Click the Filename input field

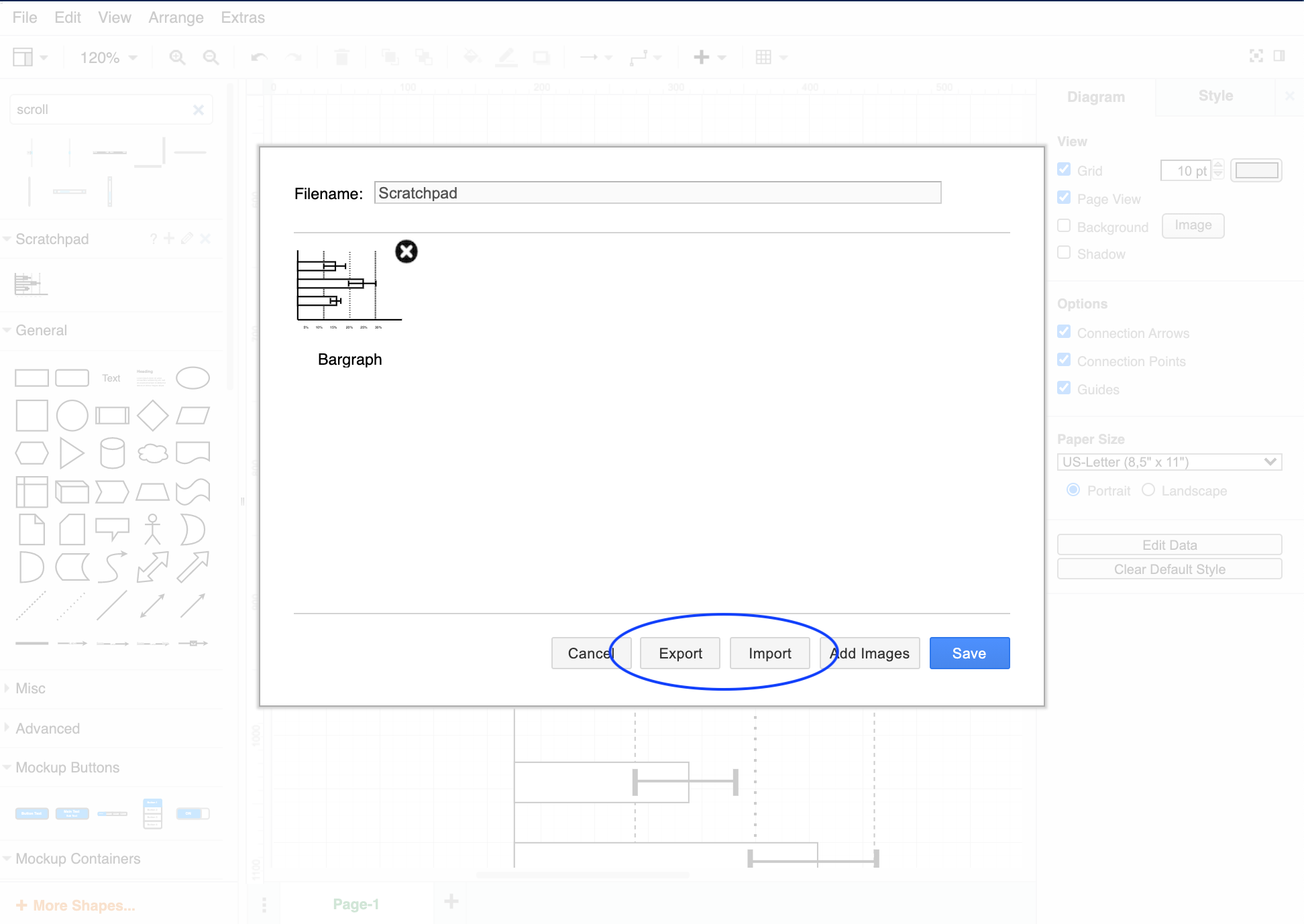point(657,193)
